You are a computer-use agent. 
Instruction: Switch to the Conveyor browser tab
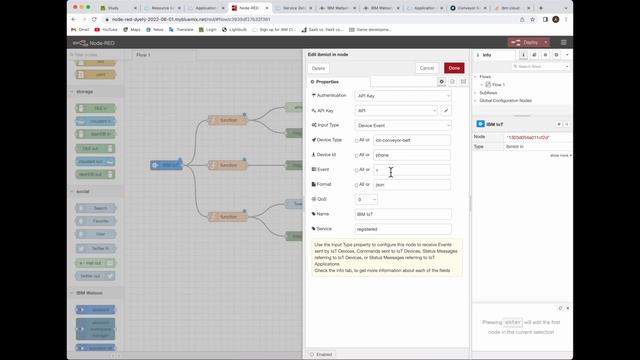coord(468,8)
